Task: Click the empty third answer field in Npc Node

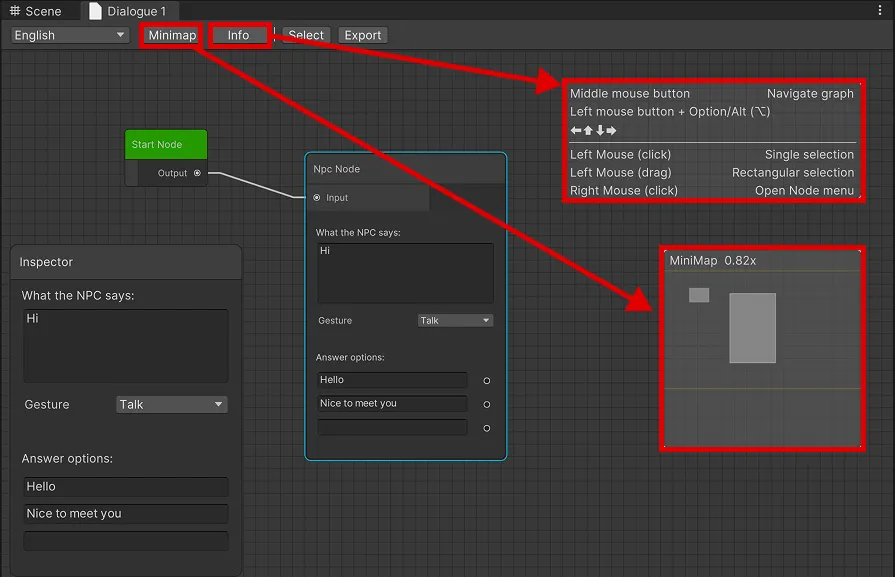Action: point(392,427)
